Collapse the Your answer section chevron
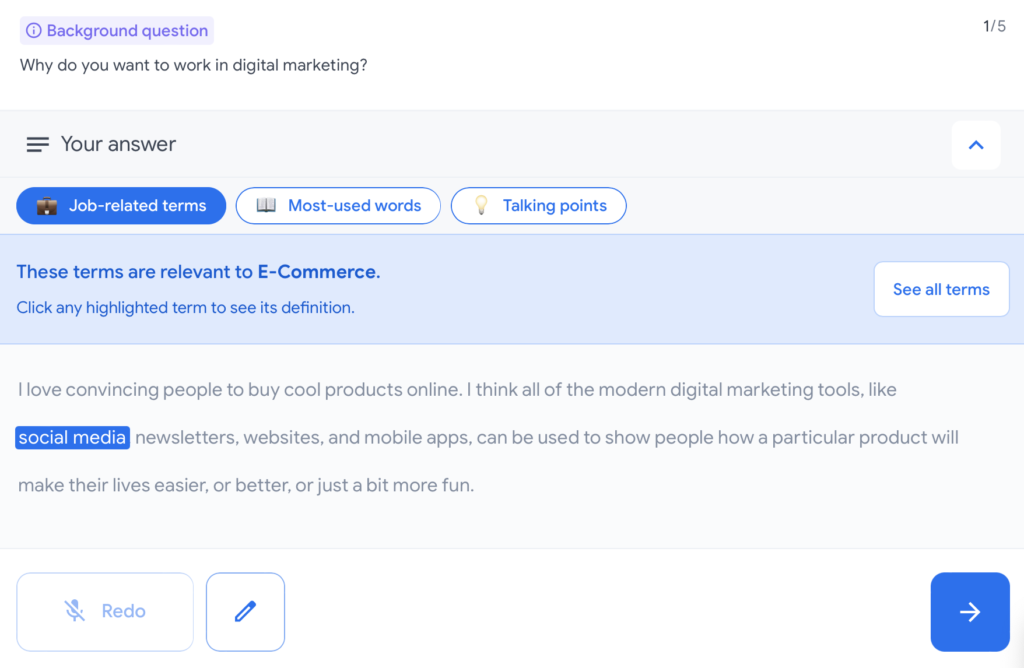 click(x=976, y=145)
